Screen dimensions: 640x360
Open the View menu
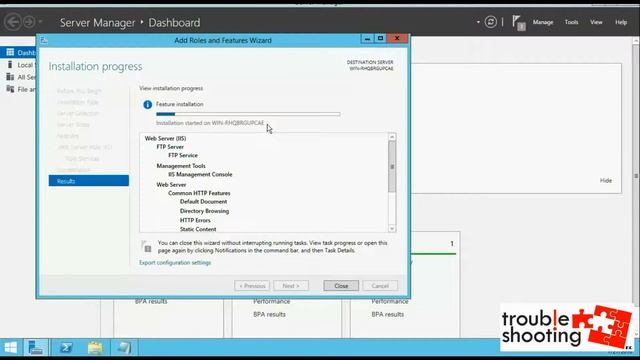596,22
